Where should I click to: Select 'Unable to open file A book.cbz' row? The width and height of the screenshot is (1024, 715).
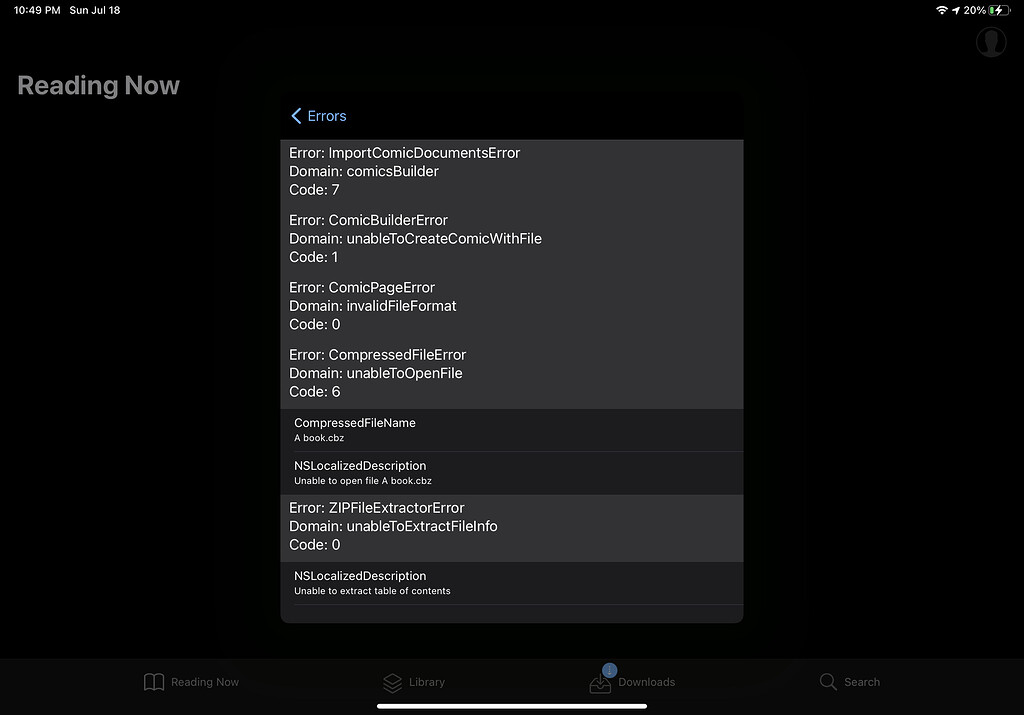click(512, 473)
